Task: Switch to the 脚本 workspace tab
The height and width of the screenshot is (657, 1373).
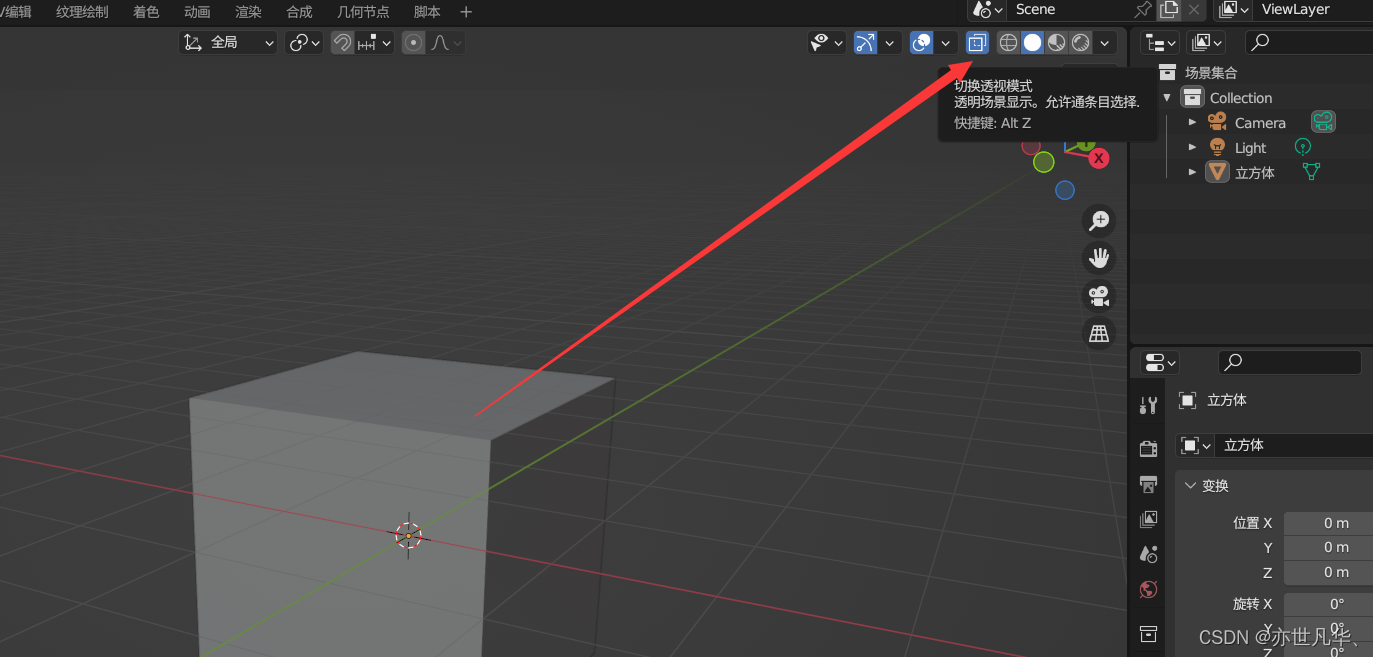Action: click(x=427, y=12)
